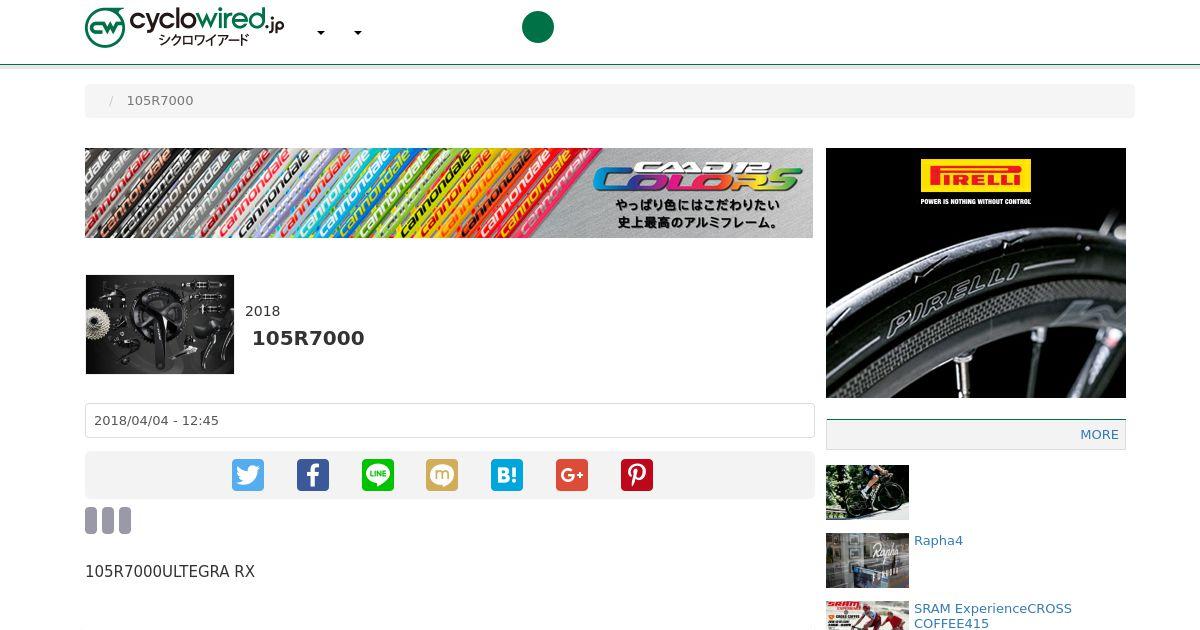Open SRAM Experience CROSS COFFEE415 link
The image size is (1200, 630).
coord(993,616)
